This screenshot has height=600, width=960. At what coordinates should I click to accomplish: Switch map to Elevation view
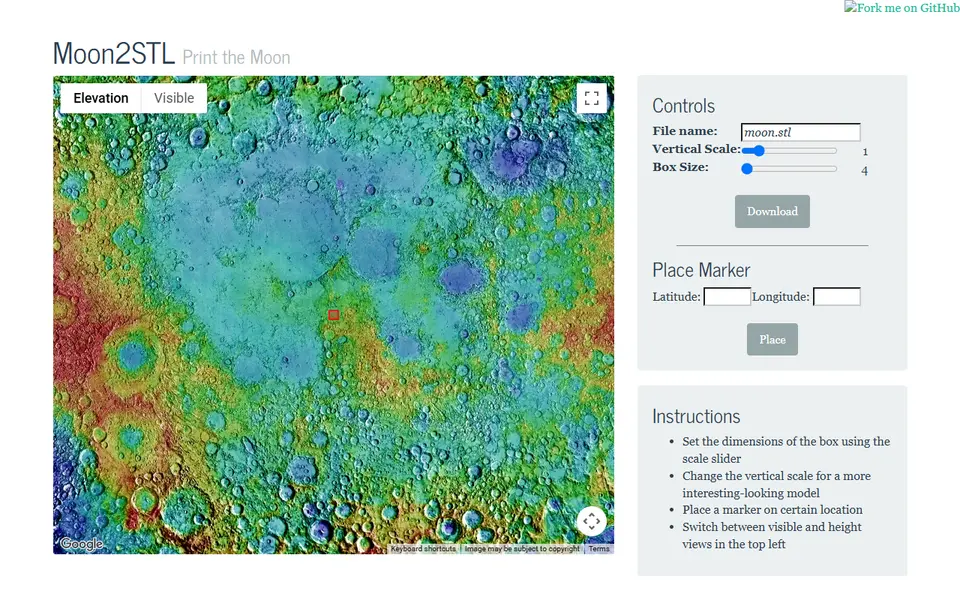(101, 98)
